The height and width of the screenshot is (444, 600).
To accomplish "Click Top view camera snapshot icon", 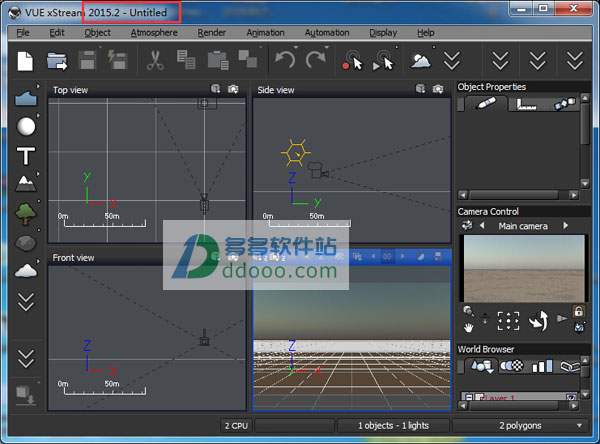I will pyautogui.click(x=233, y=89).
